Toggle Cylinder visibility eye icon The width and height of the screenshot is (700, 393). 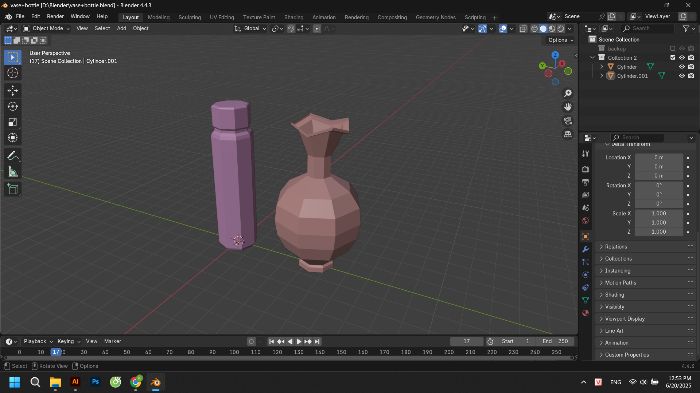[682, 67]
